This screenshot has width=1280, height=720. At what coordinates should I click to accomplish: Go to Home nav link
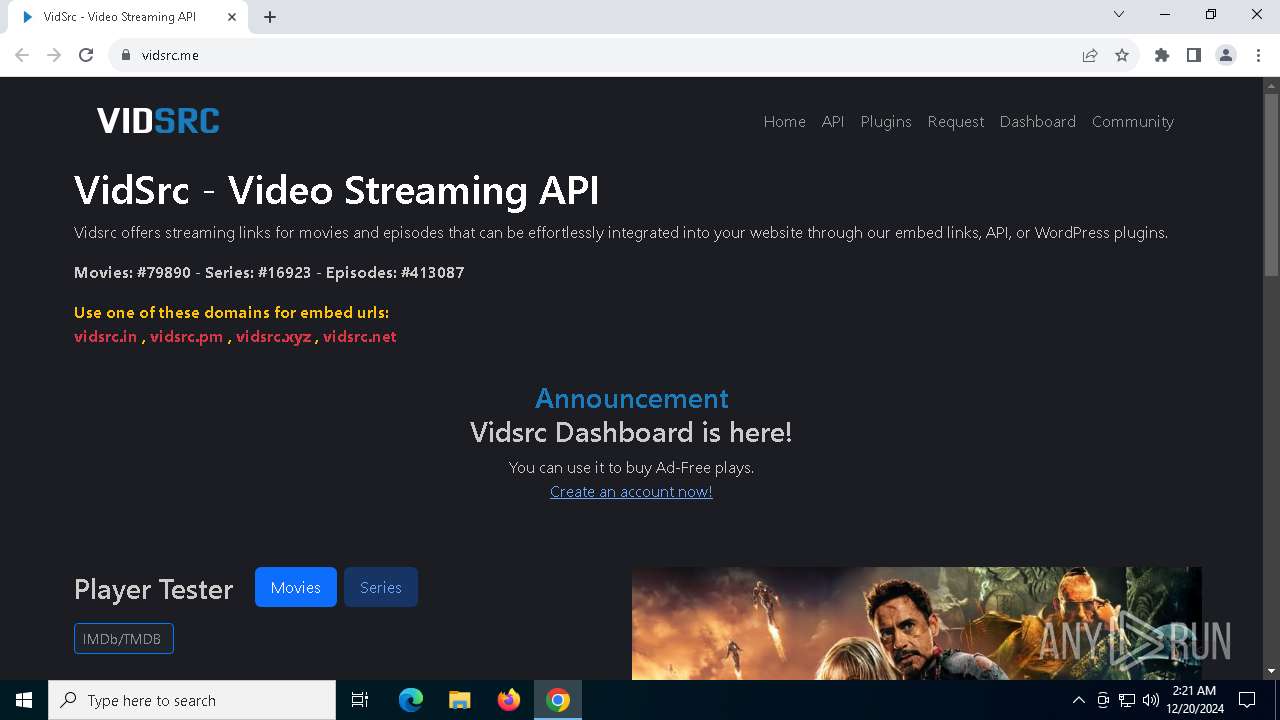tap(784, 121)
